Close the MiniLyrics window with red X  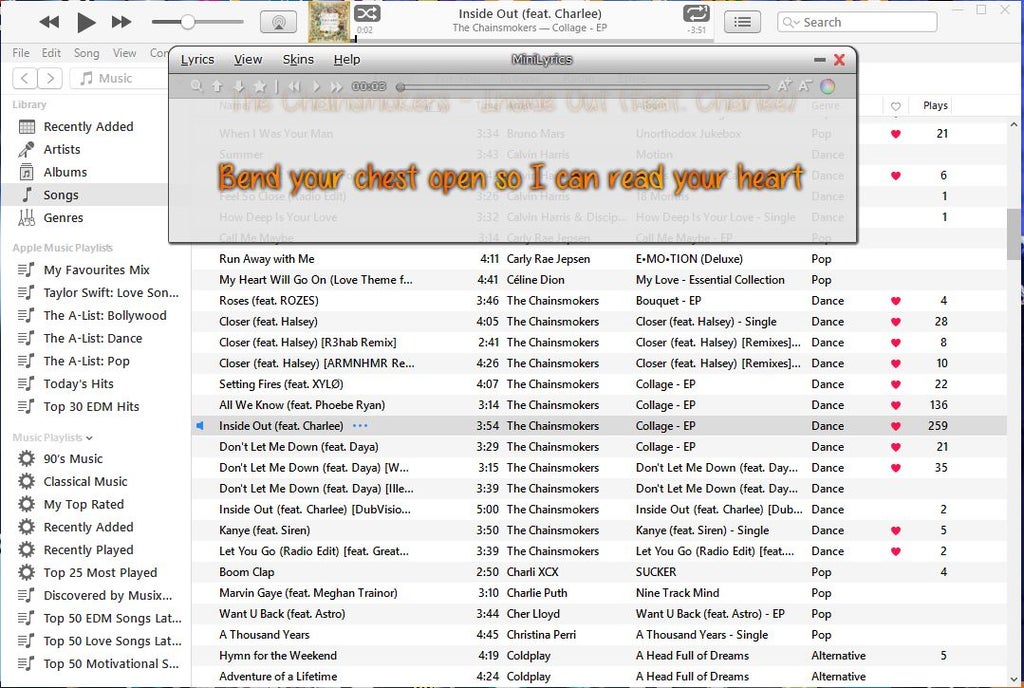[x=839, y=60]
